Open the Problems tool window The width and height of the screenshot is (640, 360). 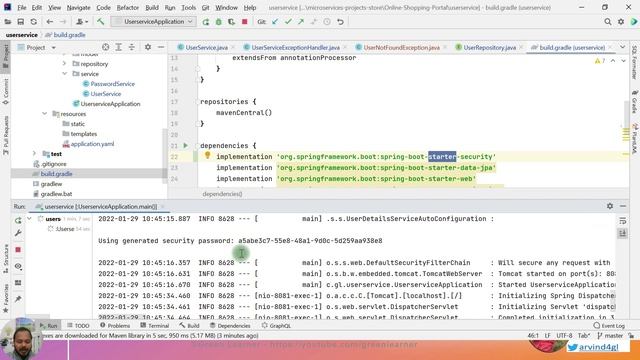tap(115, 325)
